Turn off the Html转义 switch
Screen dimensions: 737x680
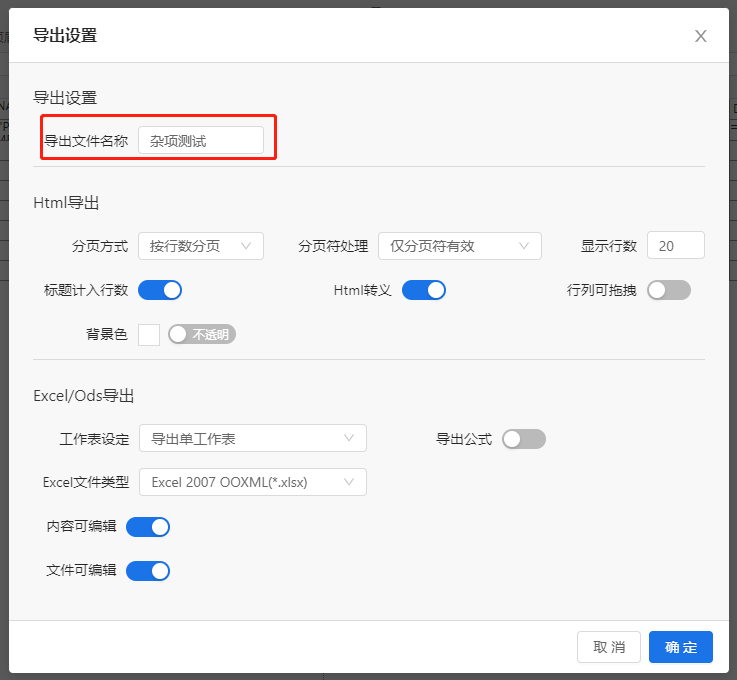[x=424, y=290]
